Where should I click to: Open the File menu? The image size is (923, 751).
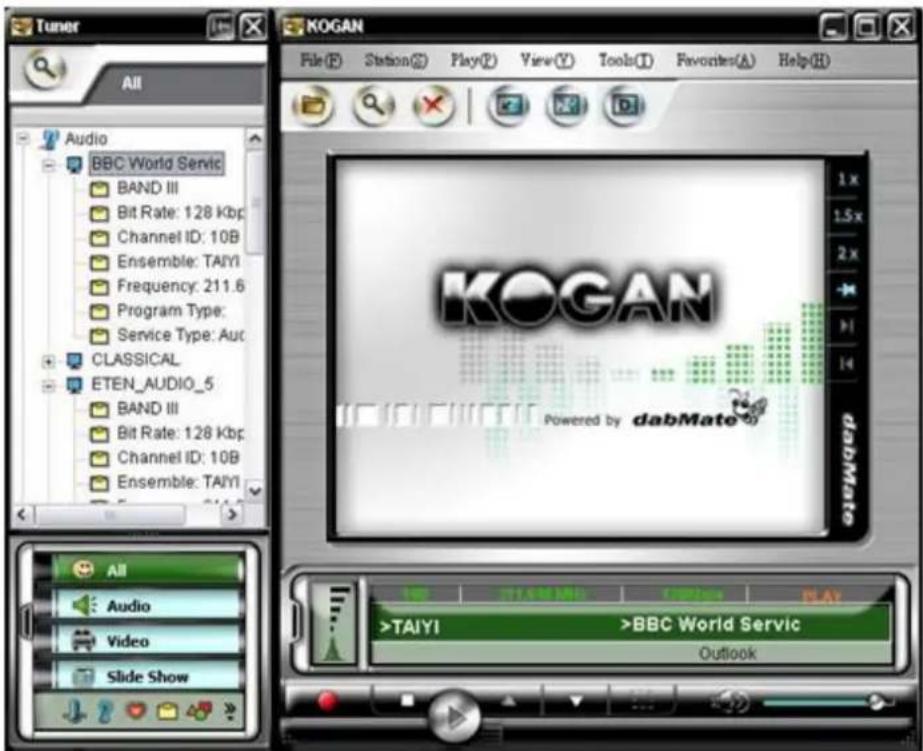pyautogui.click(x=321, y=60)
